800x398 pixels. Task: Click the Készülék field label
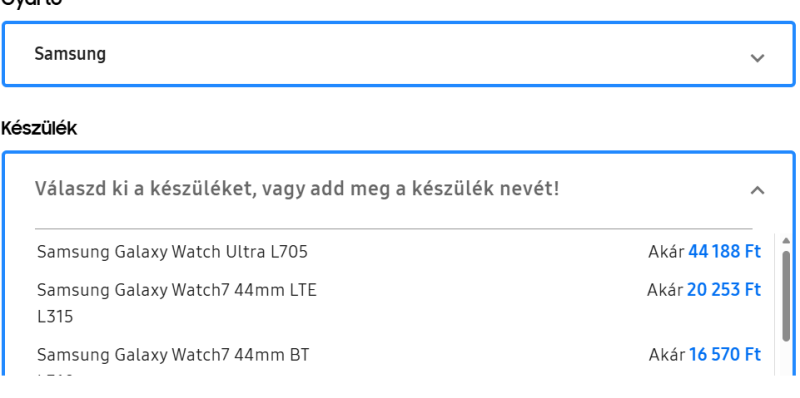39,128
